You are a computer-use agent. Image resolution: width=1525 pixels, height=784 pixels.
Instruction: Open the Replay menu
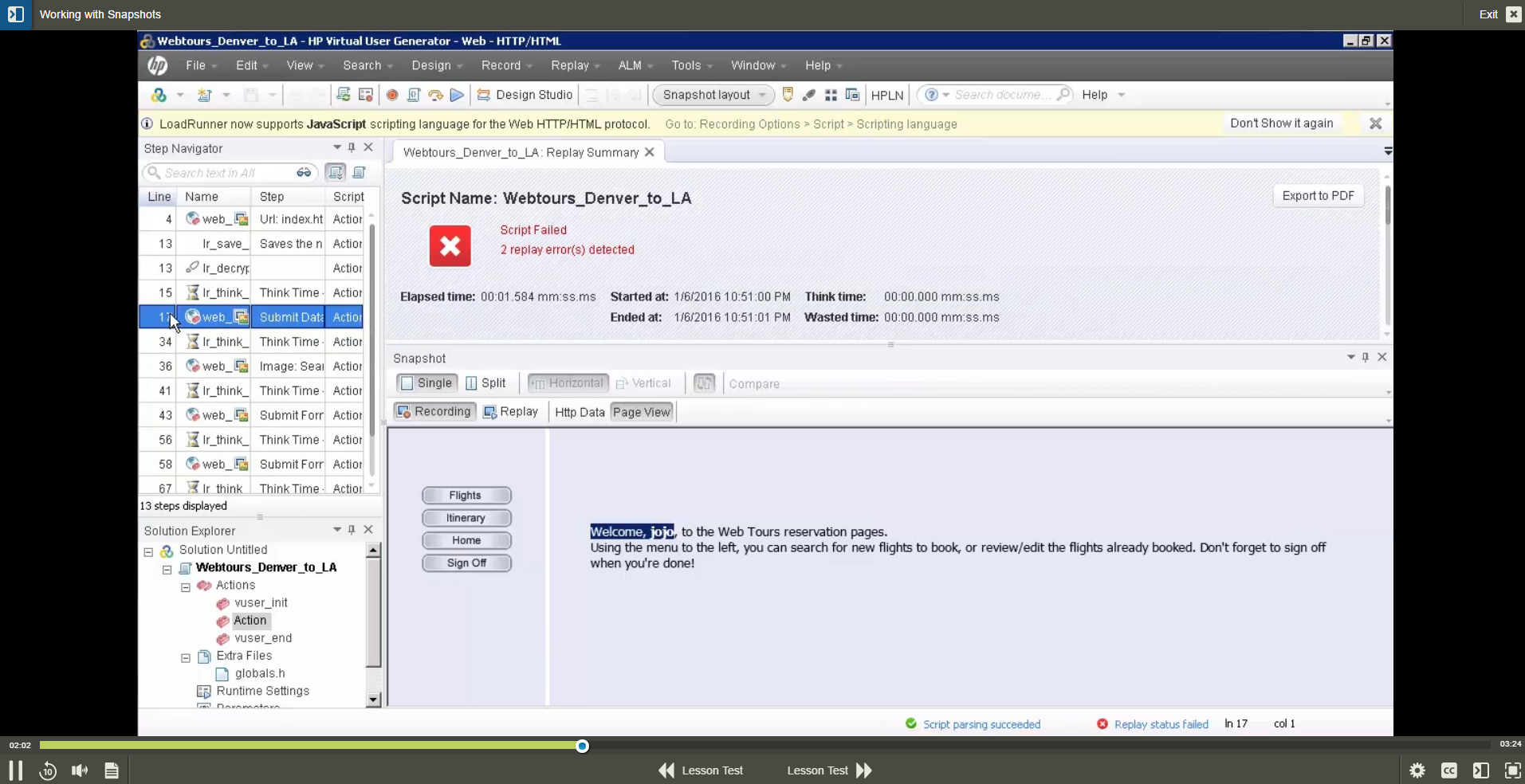pyautogui.click(x=574, y=65)
